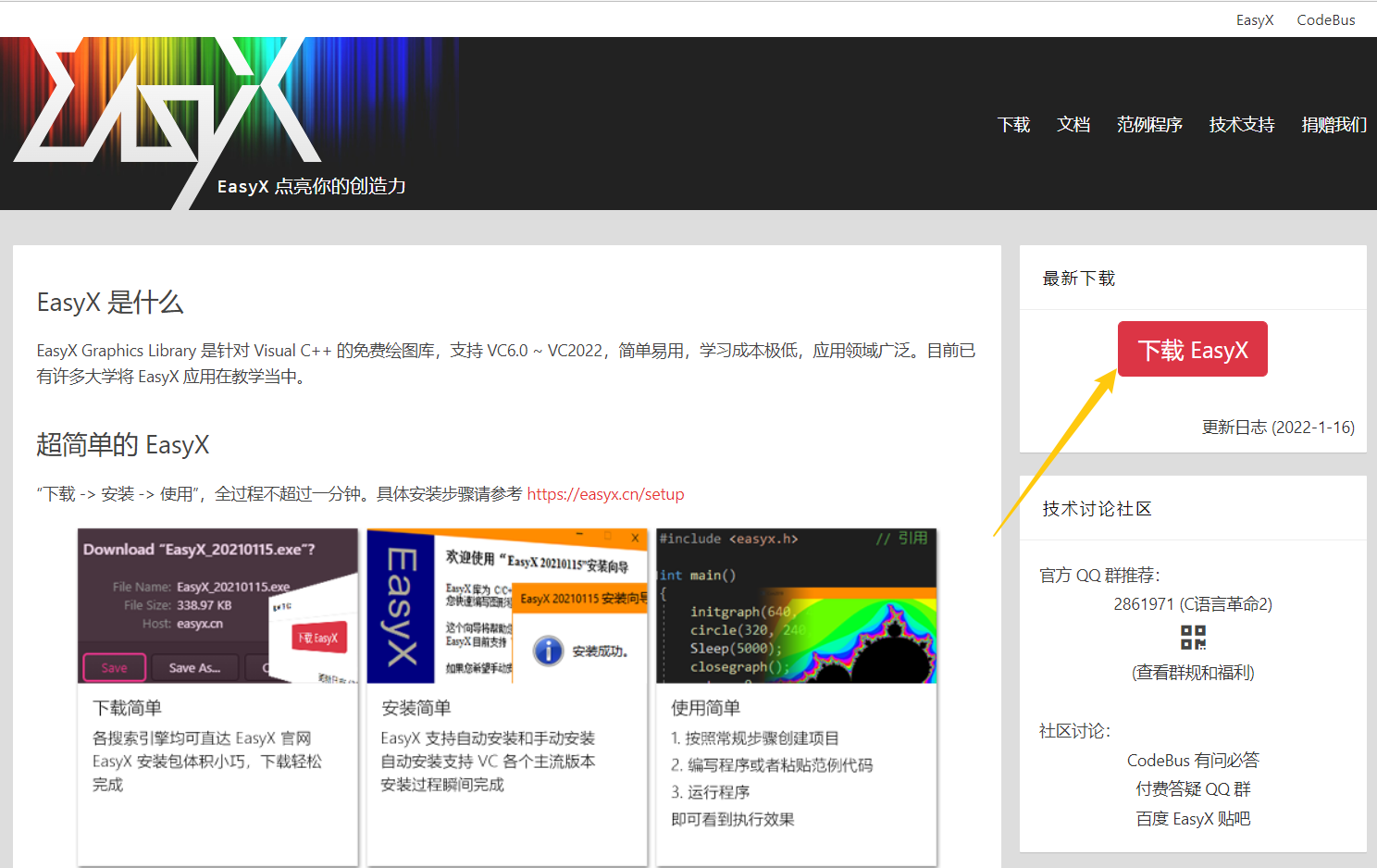1377x868 pixels.
Task: Open the 更新日志 (2022-1-16) changelog link
Action: [1278, 427]
